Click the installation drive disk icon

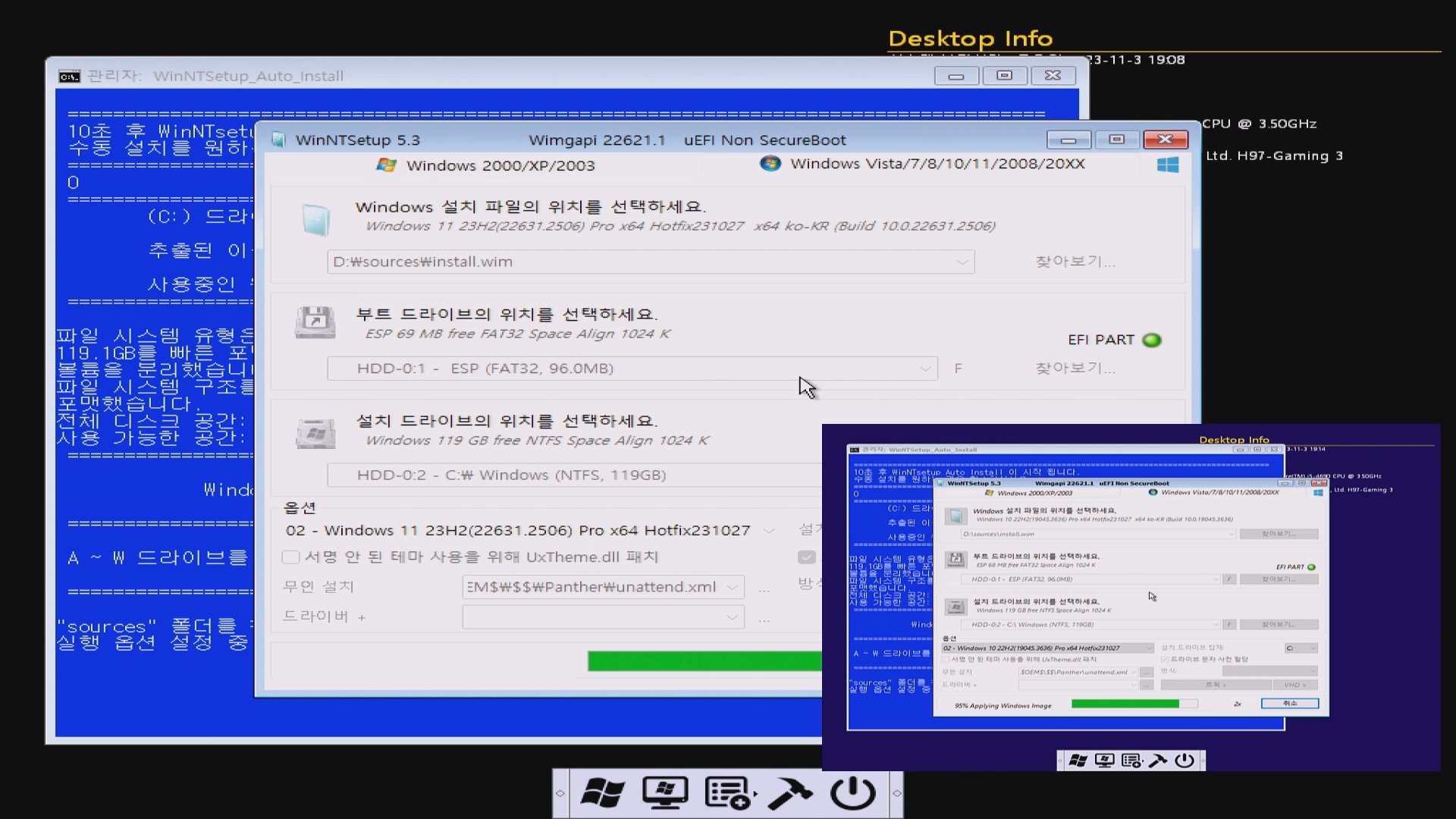click(x=315, y=434)
